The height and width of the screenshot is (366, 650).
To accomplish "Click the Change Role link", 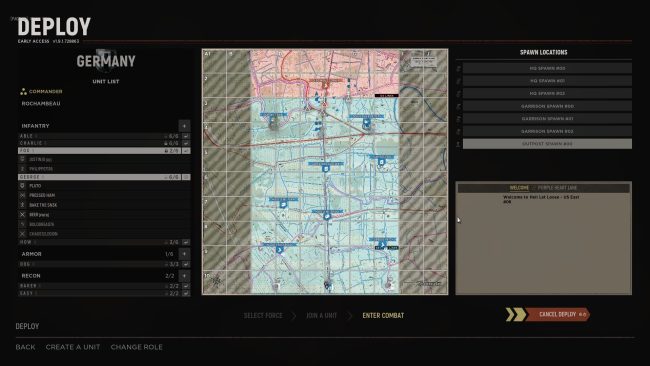I will [136, 347].
